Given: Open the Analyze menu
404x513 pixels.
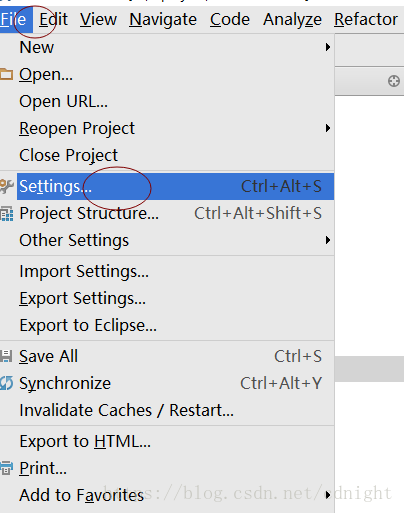Looking at the screenshot, I should (292, 19).
